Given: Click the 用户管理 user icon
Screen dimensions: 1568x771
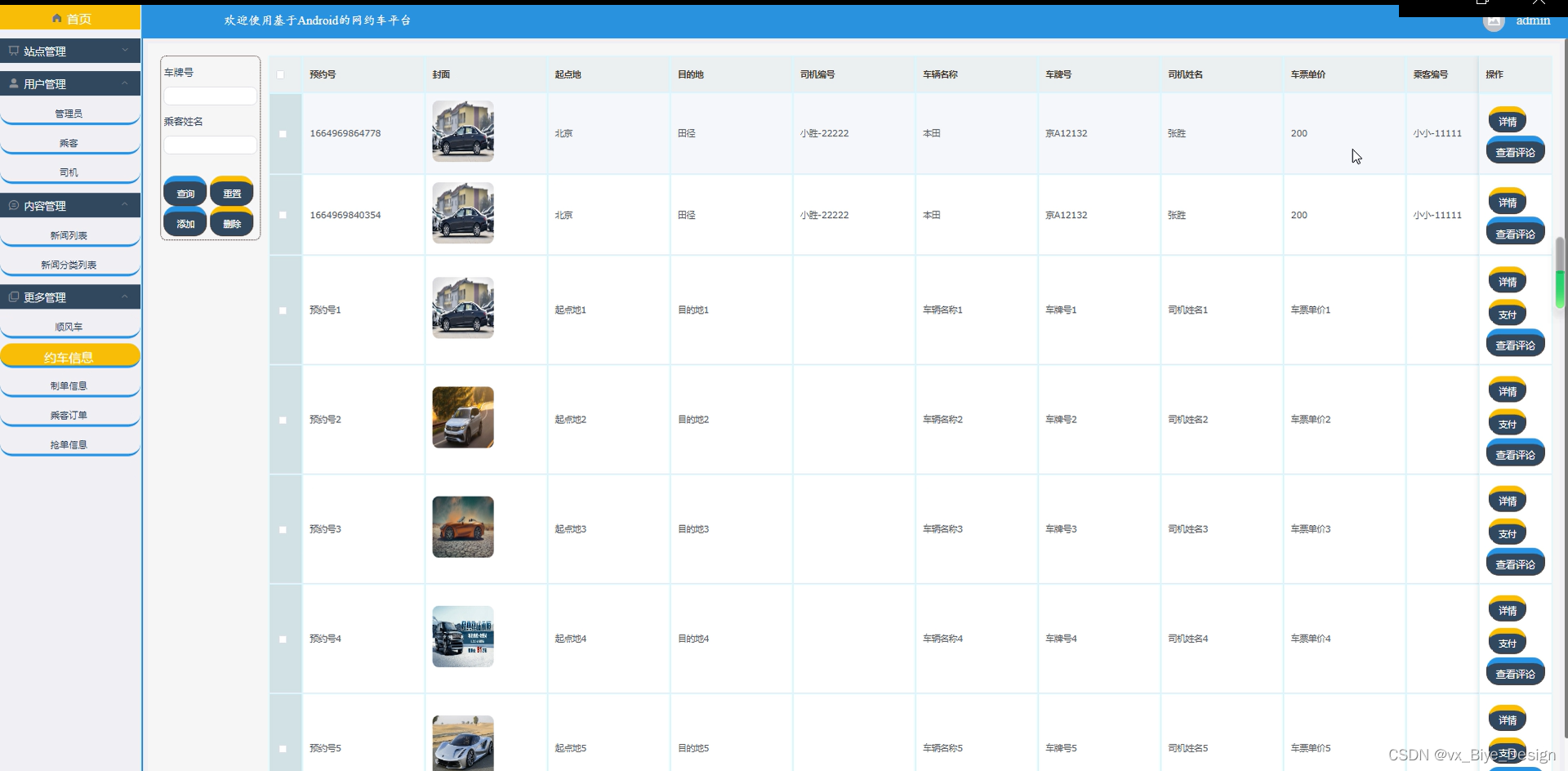Looking at the screenshot, I should [14, 83].
